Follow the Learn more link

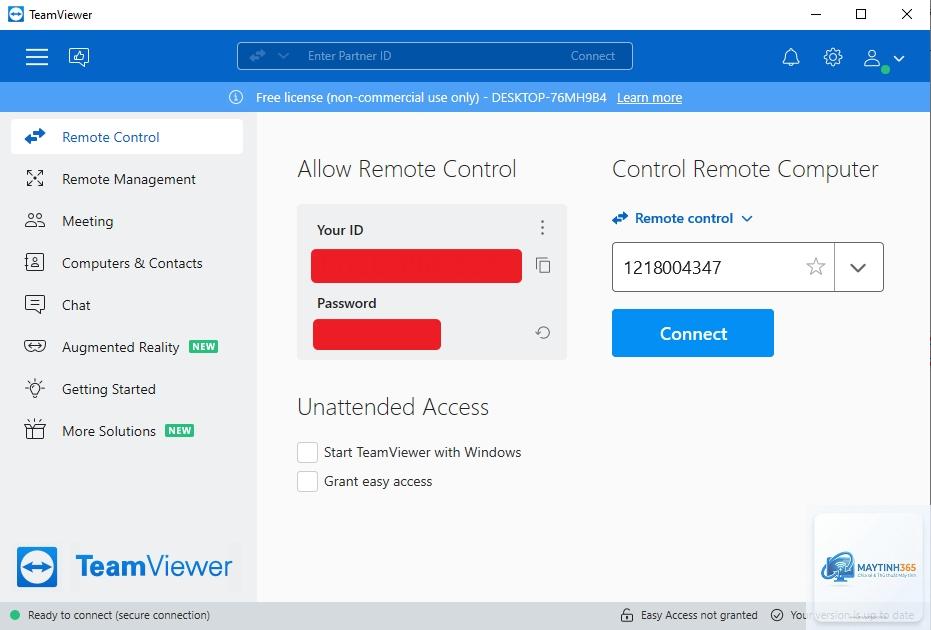pos(649,97)
